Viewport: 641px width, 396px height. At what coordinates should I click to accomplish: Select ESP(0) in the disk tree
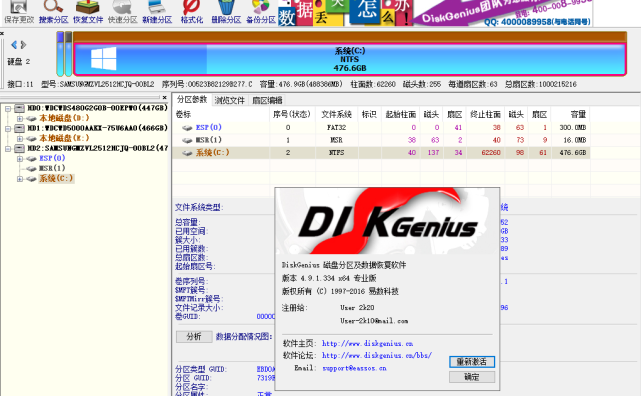click(x=52, y=158)
